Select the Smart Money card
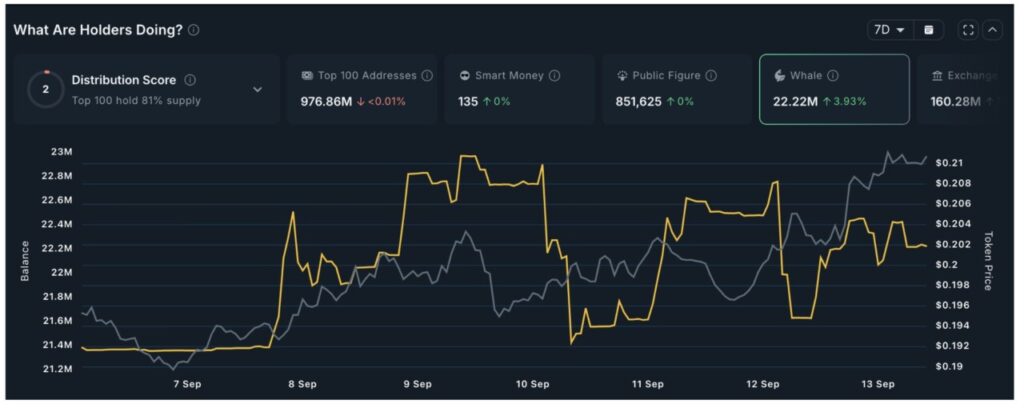1024x408 pixels. [518, 89]
